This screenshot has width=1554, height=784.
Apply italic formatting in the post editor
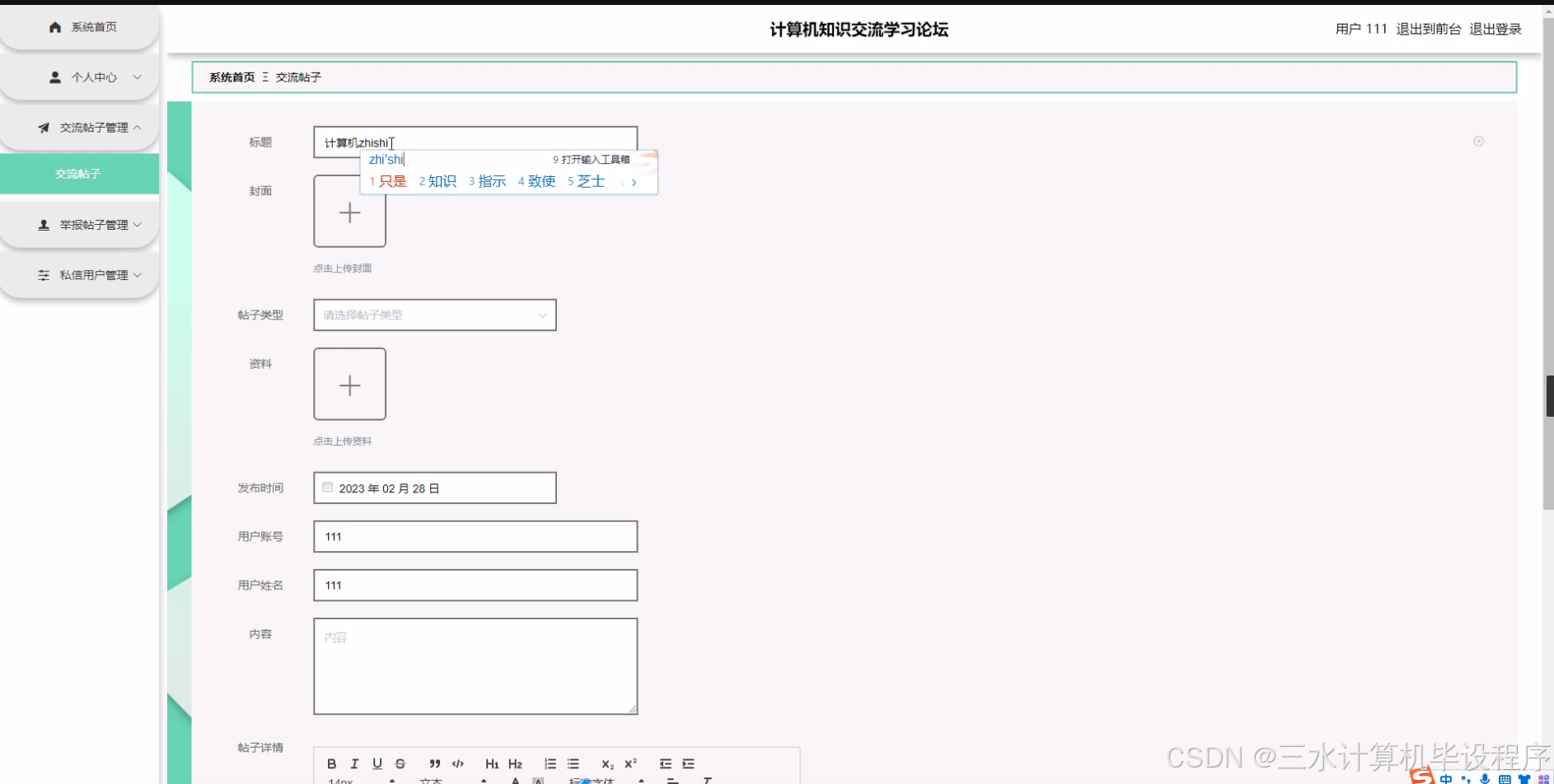354,763
